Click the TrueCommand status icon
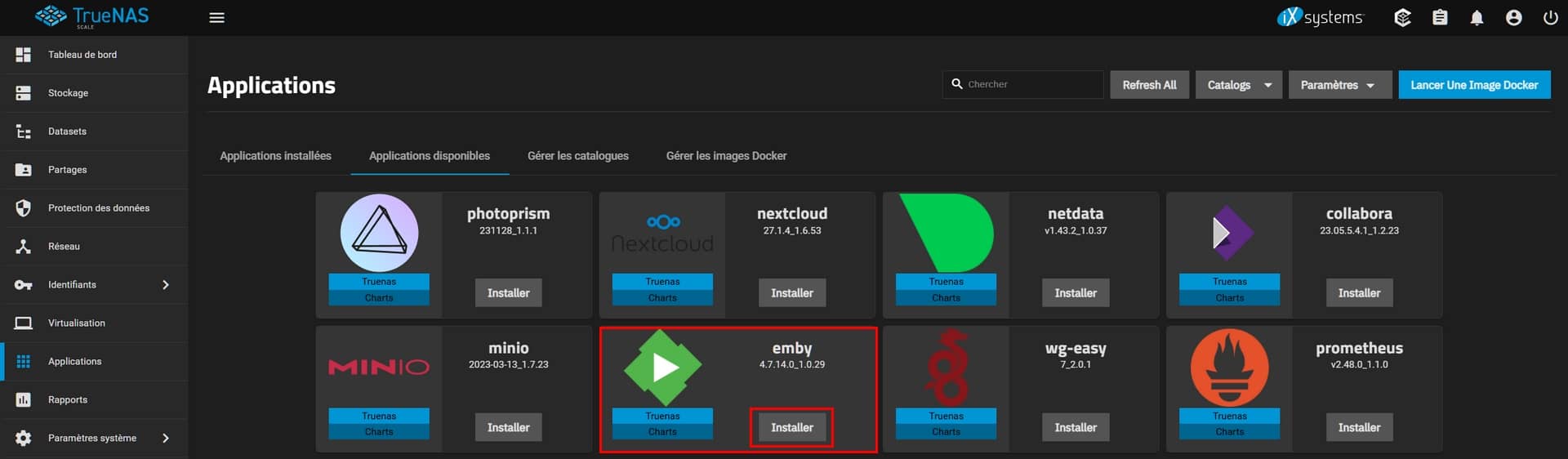 pyautogui.click(x=1402, y=18)
